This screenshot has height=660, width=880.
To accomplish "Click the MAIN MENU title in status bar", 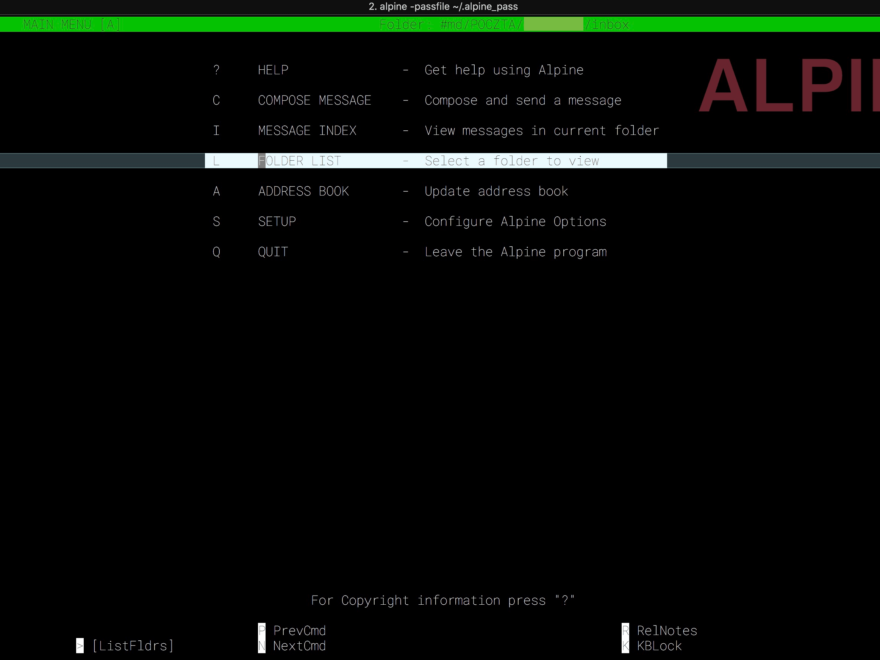I will point(71,25).
